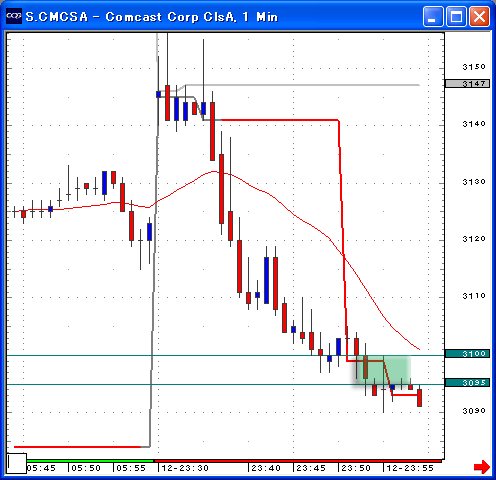Click the 3090 price scale value
This screenshot has height=480, width=496.
pyautogui.click(x=474, y=411)
